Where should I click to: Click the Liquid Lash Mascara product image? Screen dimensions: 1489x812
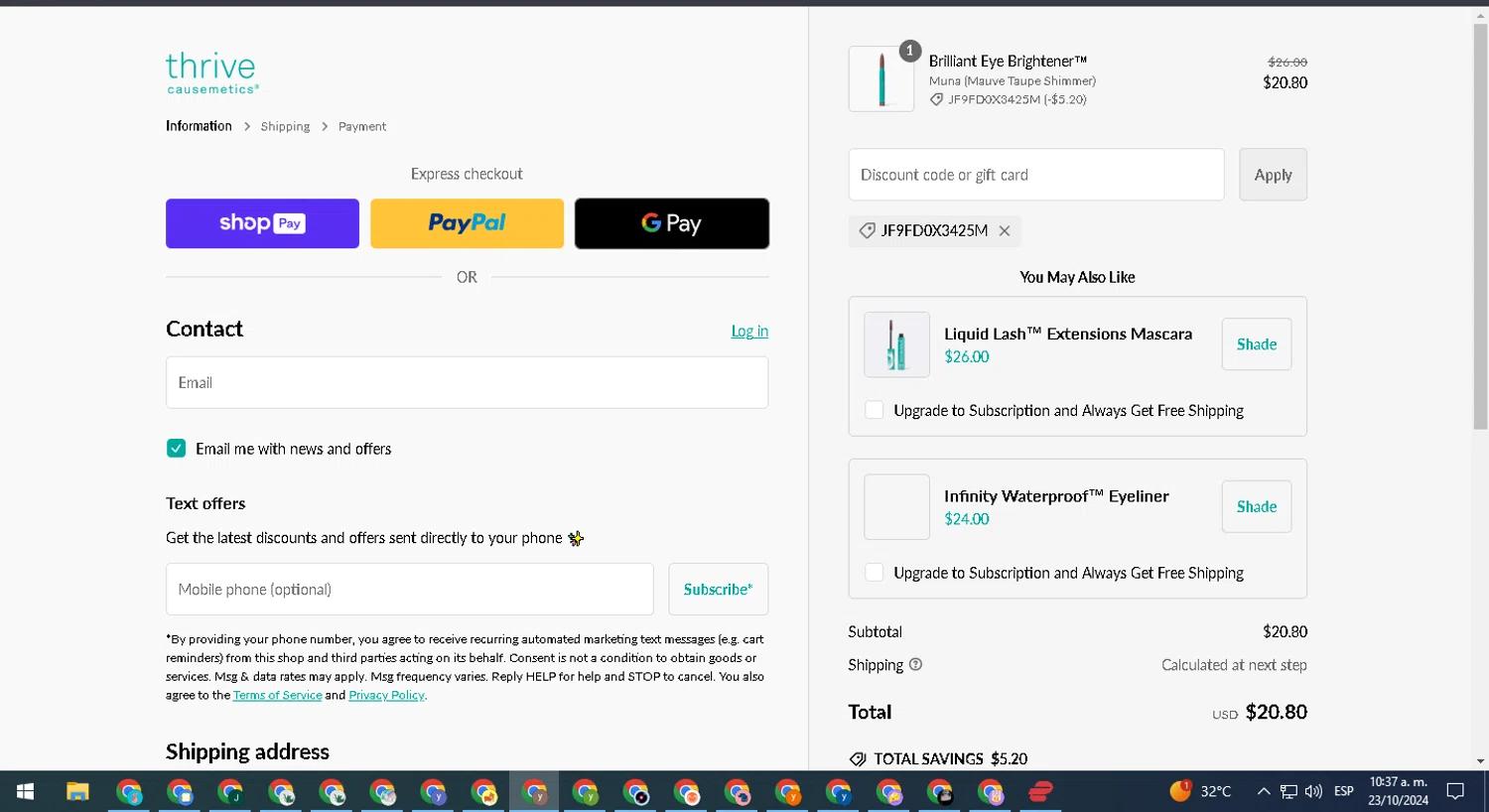pos(896,344)
